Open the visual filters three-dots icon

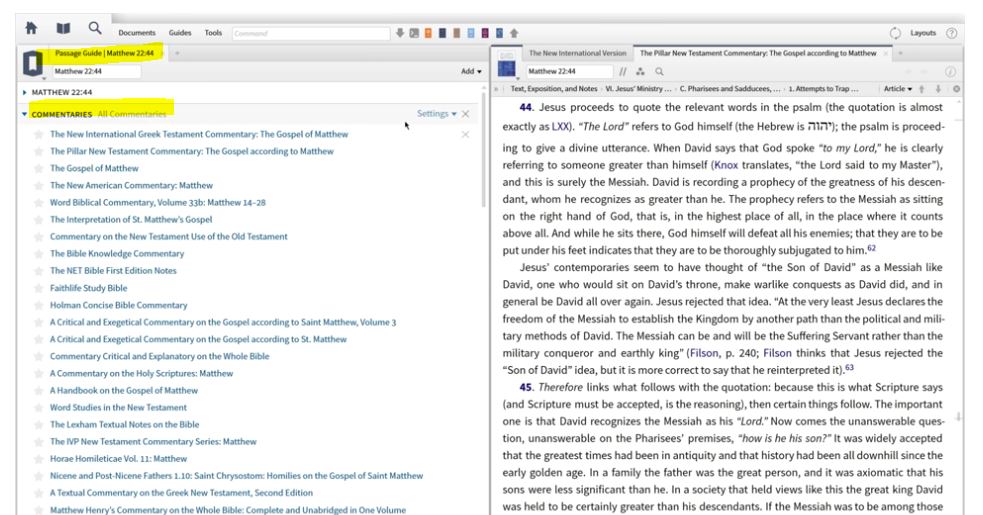point(641,72)
